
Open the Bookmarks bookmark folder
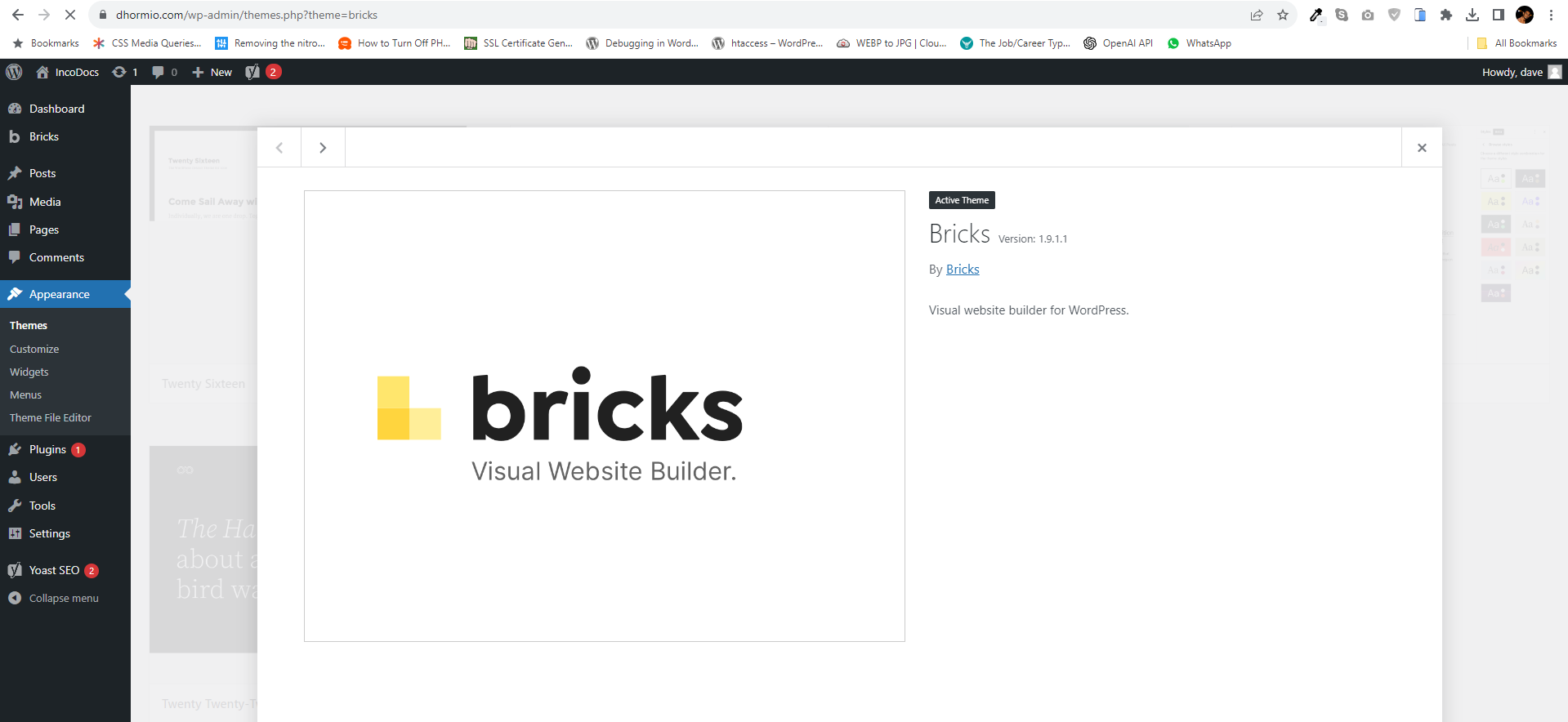[46, 43]
